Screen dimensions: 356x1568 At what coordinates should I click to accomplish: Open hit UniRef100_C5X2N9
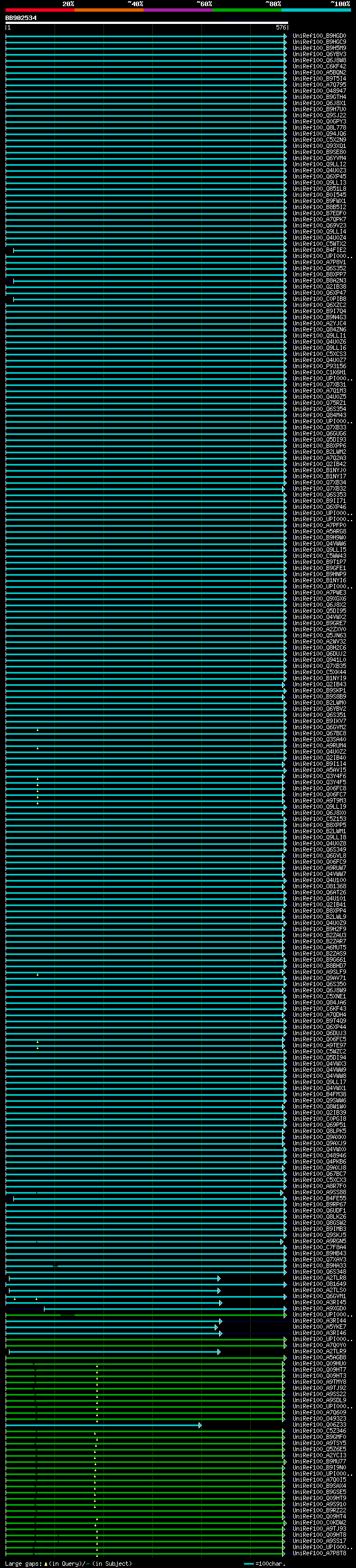(x=319, y=140)
